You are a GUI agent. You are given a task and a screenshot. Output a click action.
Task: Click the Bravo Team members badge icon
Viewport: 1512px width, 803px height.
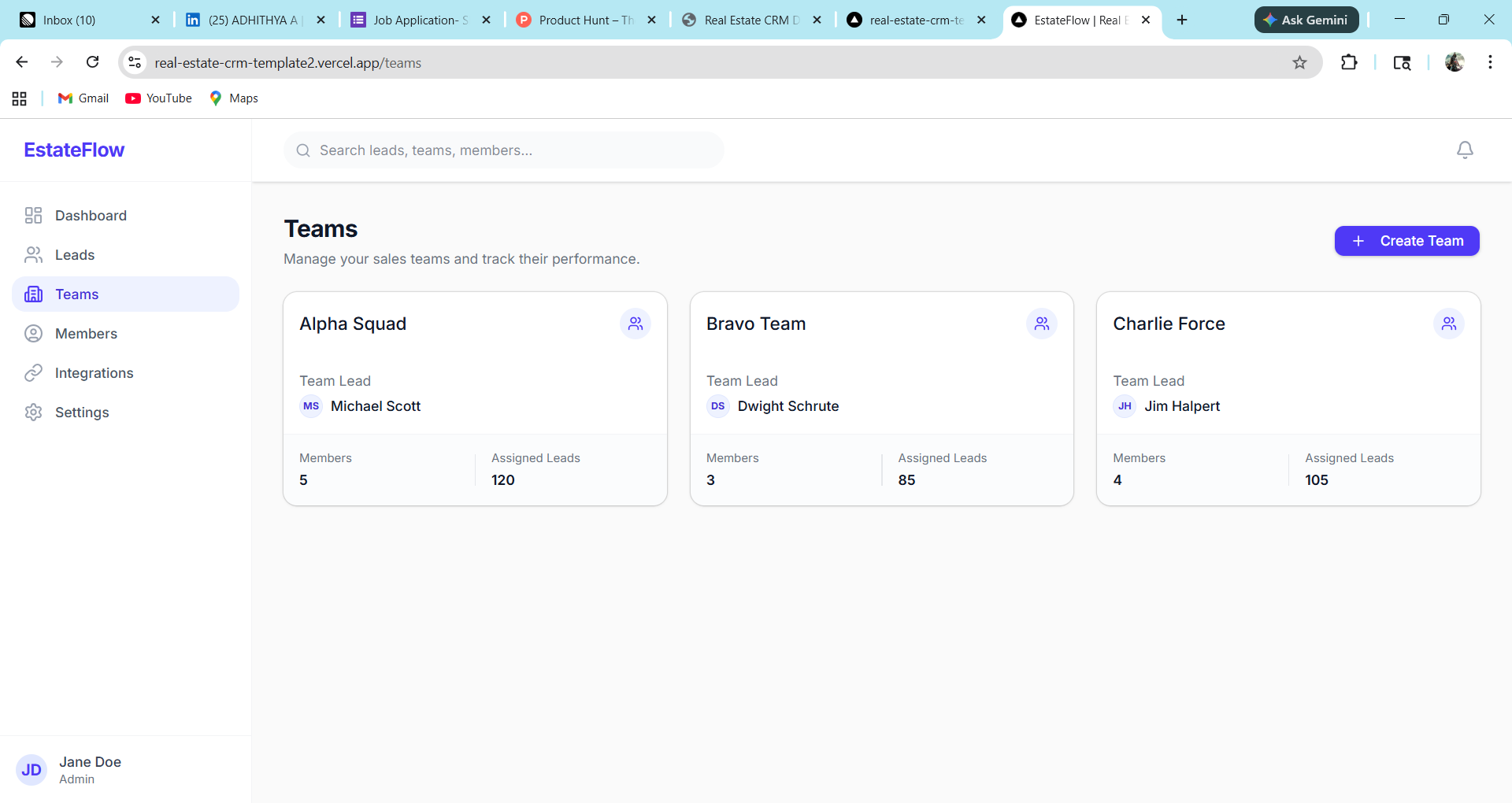point(1042,323)
